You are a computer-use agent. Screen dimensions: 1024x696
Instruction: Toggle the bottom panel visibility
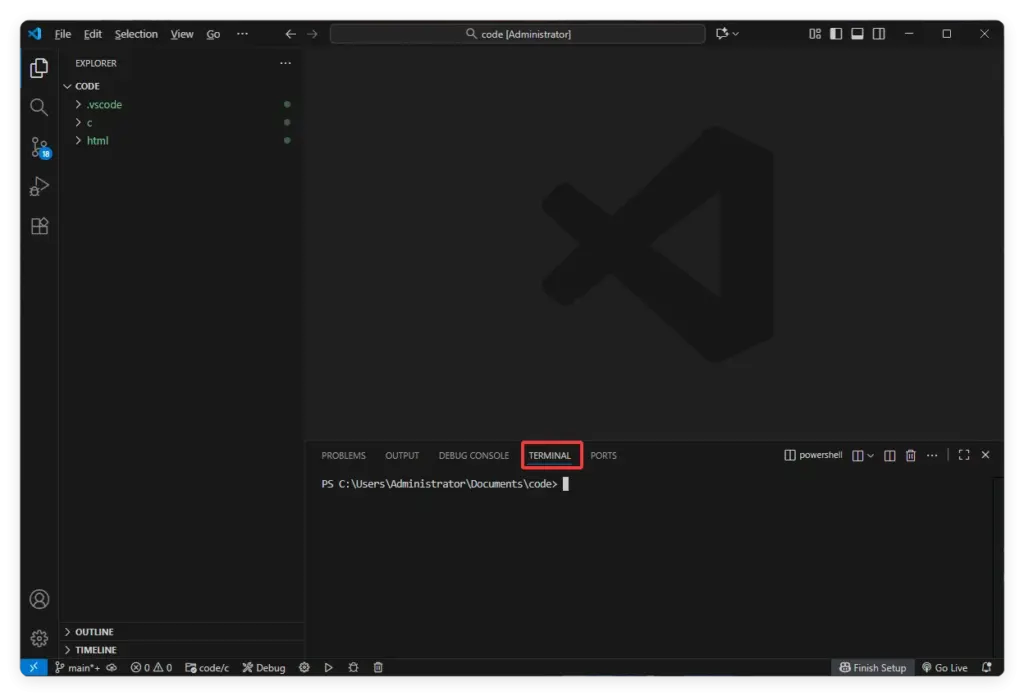pos(857,34)
